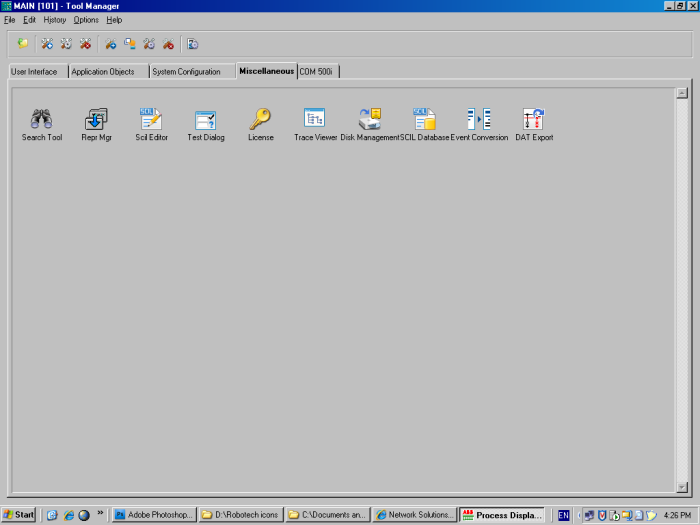This screenshot has width=700, height=525.
Task: Open the History menu
Action: [54, 20]
